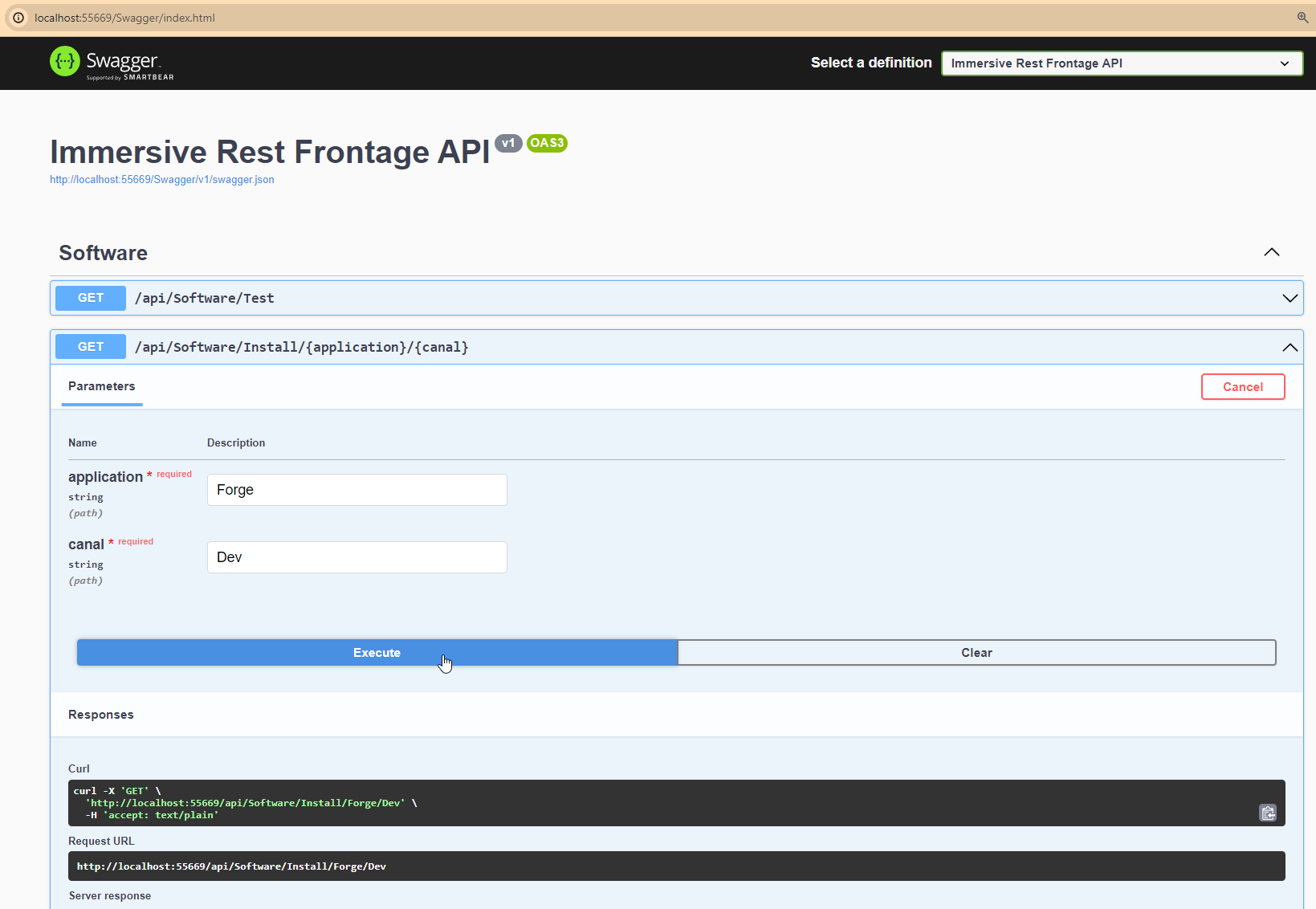Collapse the Install endpoint chevron
1316x909 pixels.
tap(1290, 347)
